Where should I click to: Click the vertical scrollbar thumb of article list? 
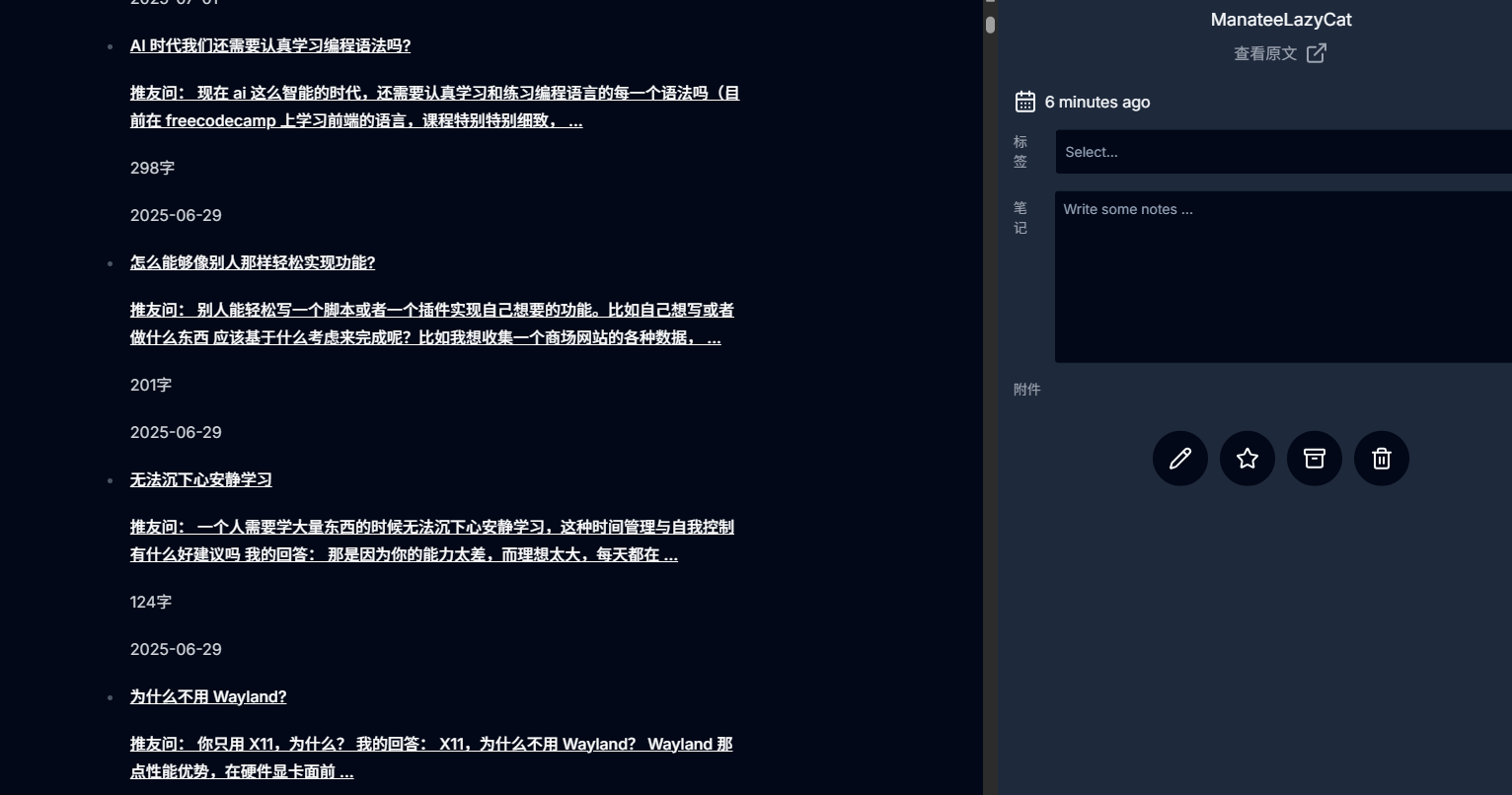[990, 25]
